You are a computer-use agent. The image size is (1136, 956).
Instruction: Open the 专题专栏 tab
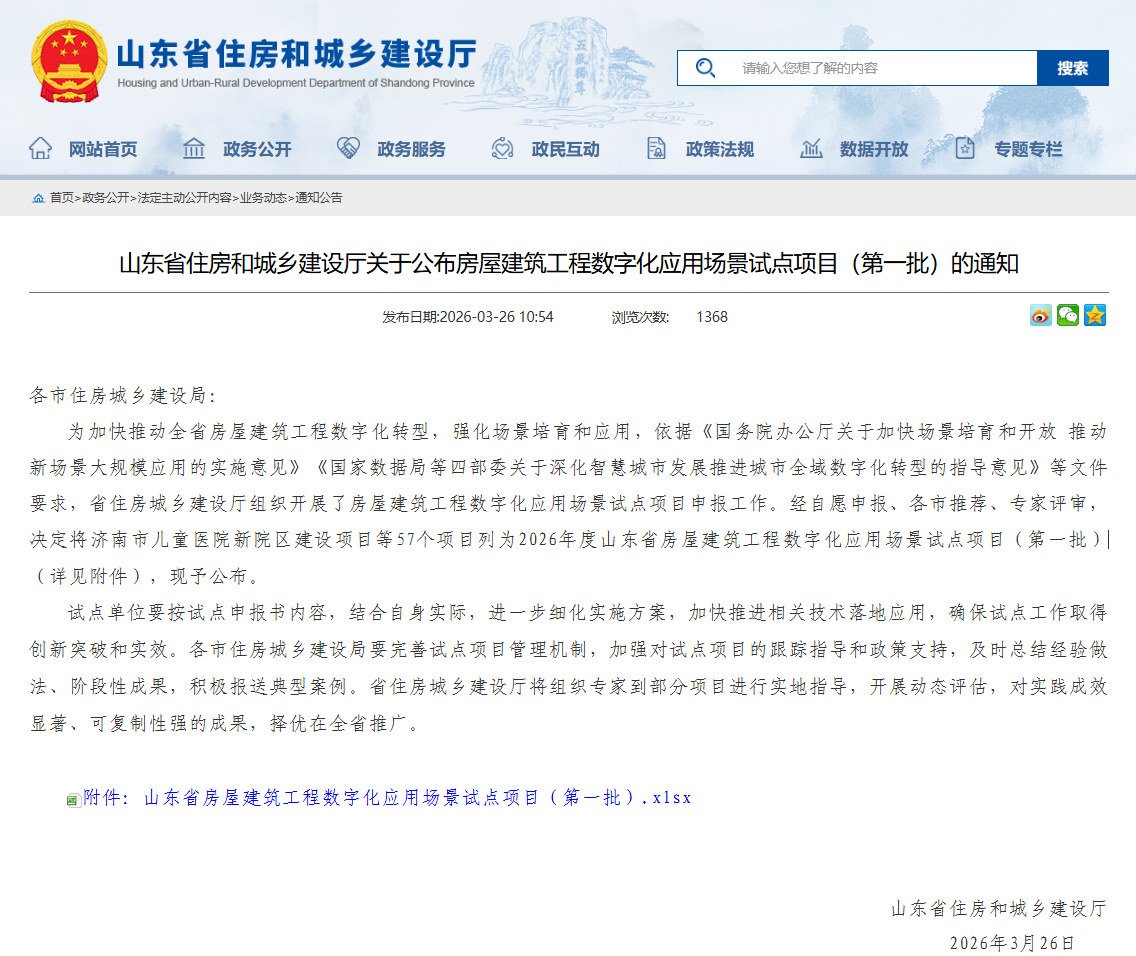[1031, 148]
